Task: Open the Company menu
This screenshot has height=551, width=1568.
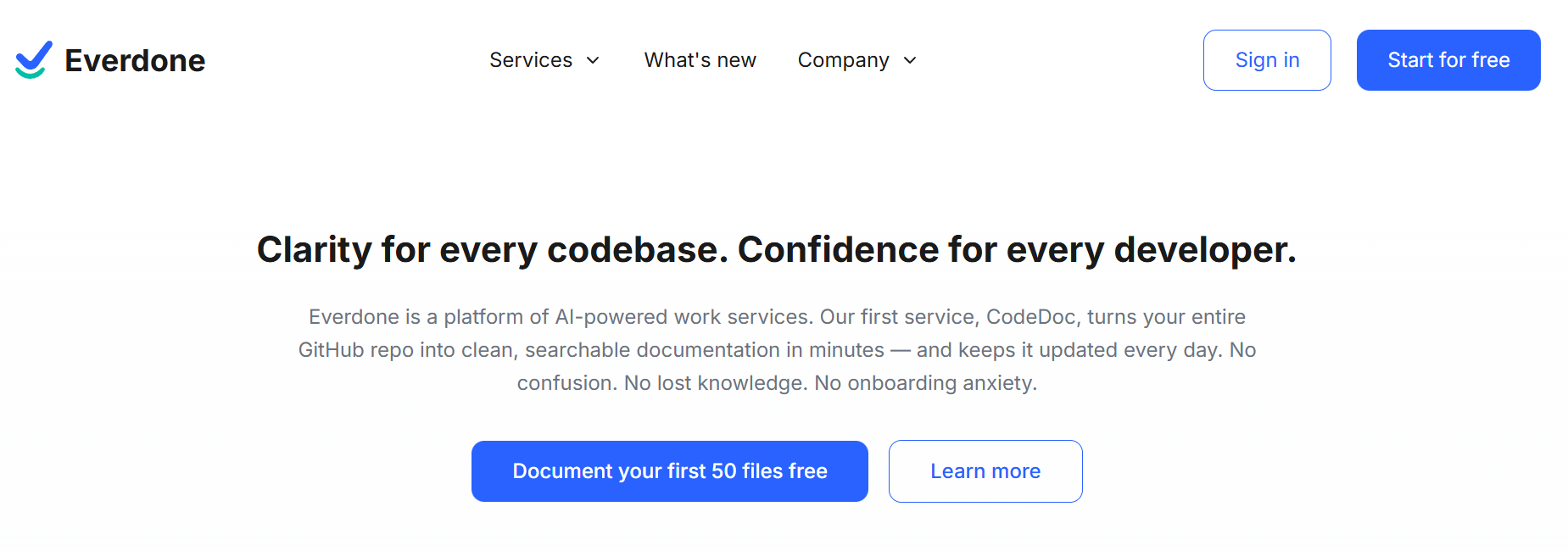Action: tap(843, 60)
